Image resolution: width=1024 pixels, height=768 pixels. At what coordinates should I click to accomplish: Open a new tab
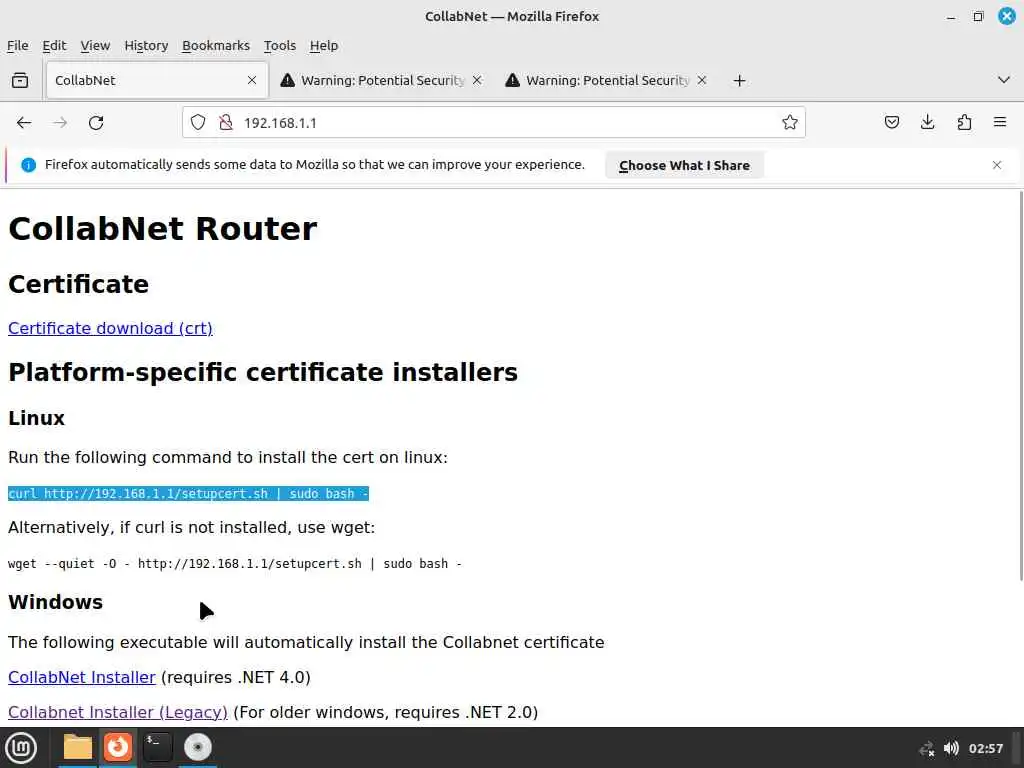point(739,80)
